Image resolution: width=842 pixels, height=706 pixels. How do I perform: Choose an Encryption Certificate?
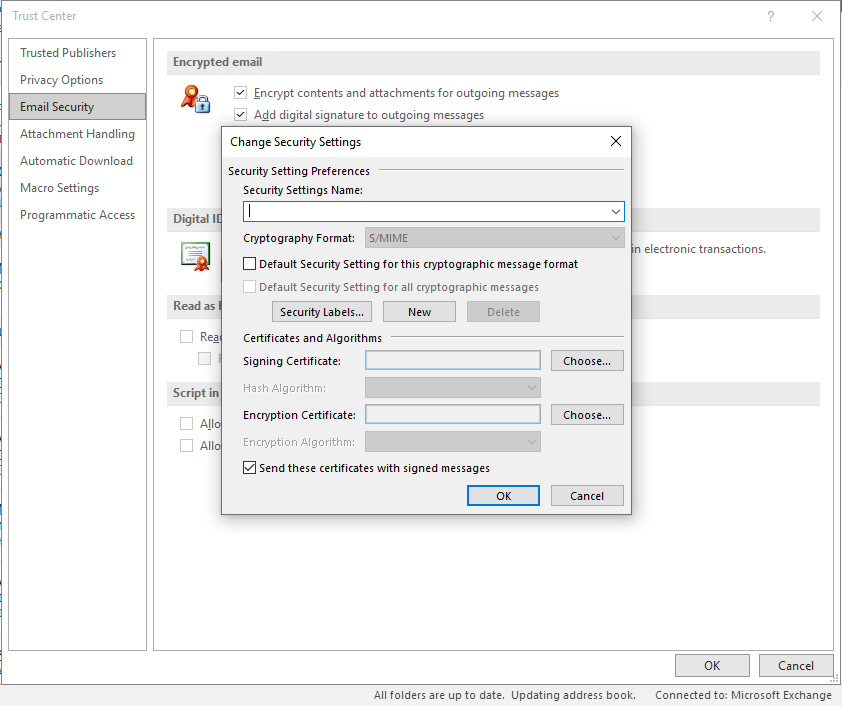(x=587, y=415)
